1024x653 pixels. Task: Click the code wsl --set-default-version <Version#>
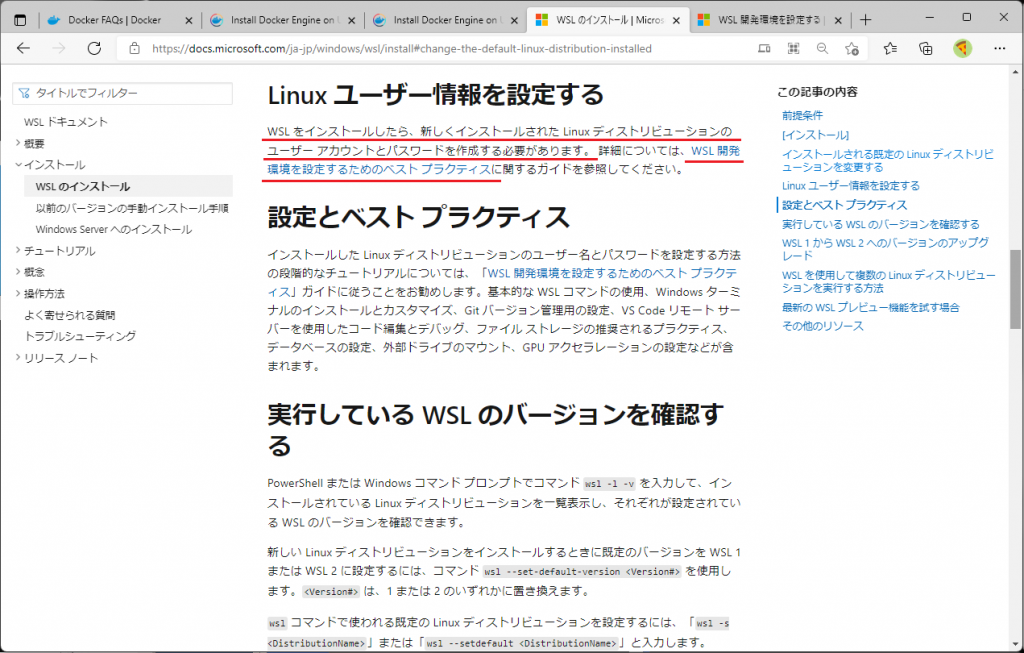click(x=582, y=571)
